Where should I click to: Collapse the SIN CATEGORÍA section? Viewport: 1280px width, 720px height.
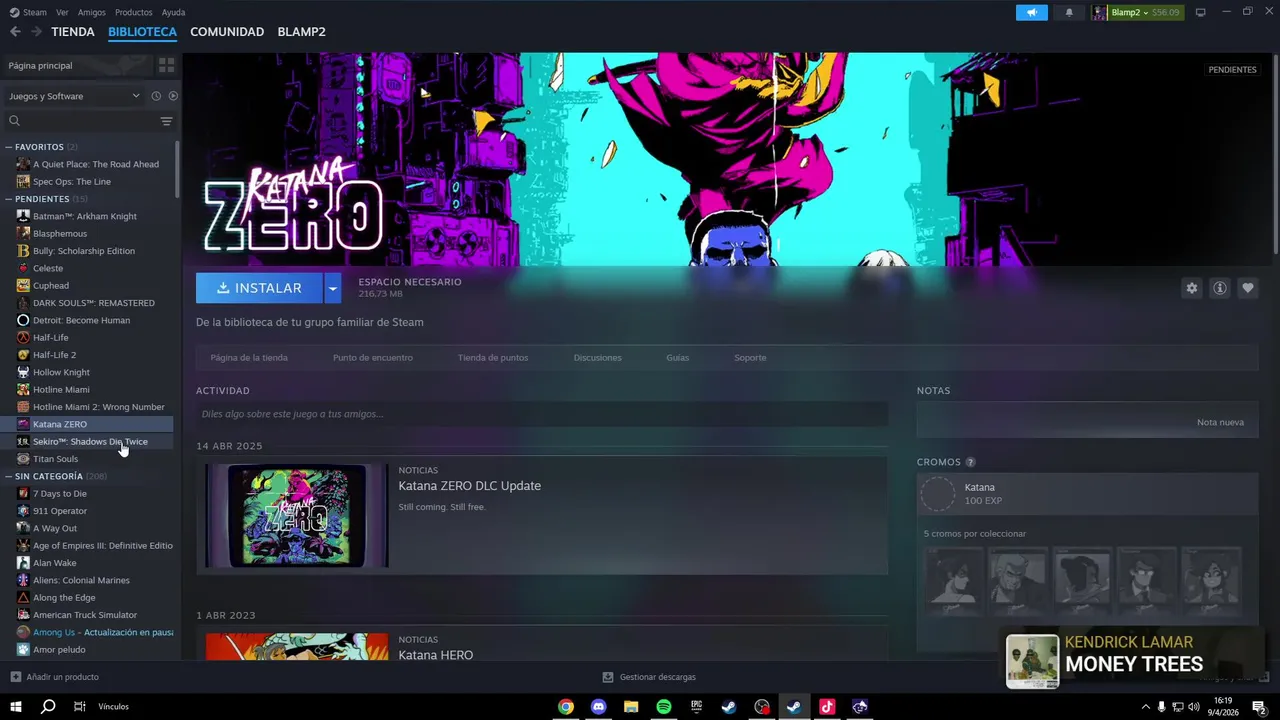click(9, 476)
